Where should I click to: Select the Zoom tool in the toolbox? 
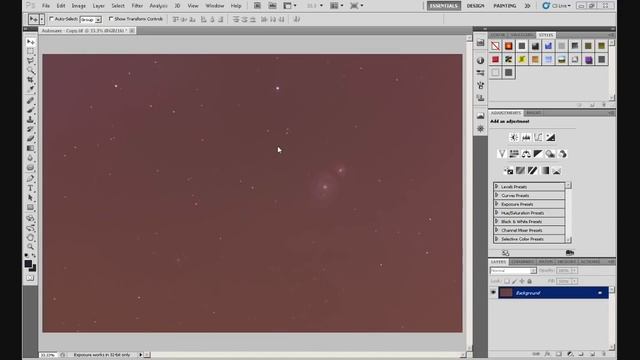(31, 247)
